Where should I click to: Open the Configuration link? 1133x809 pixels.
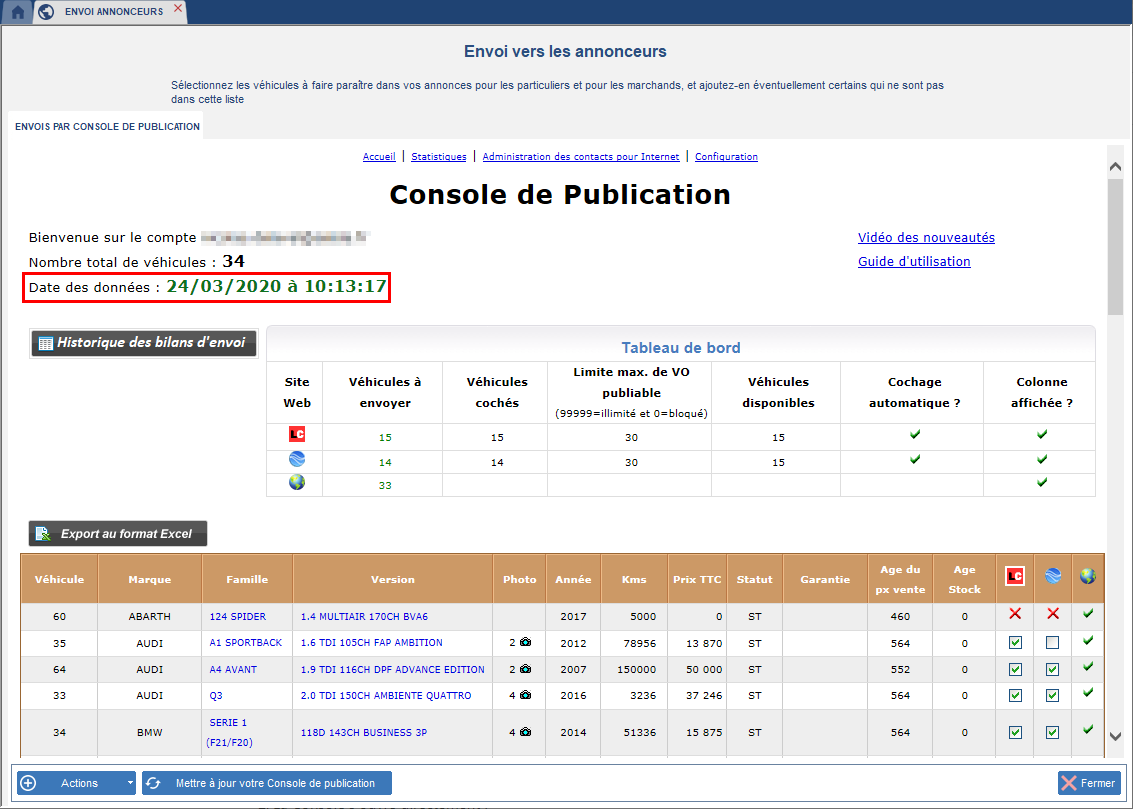click(726, 157)
